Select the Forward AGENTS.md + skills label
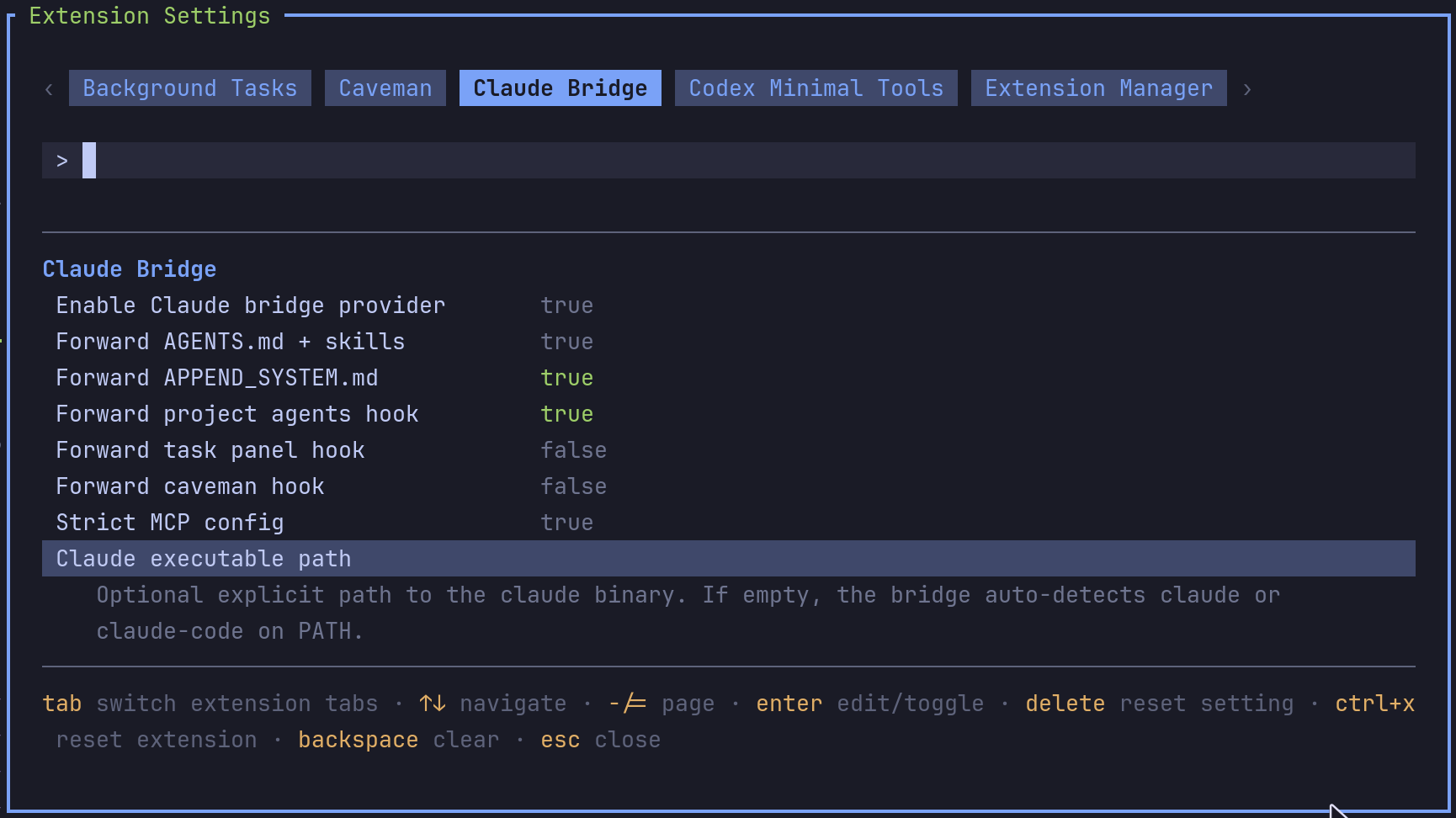This screenshot has width=1456, height=818. click(x=231, y=342)
